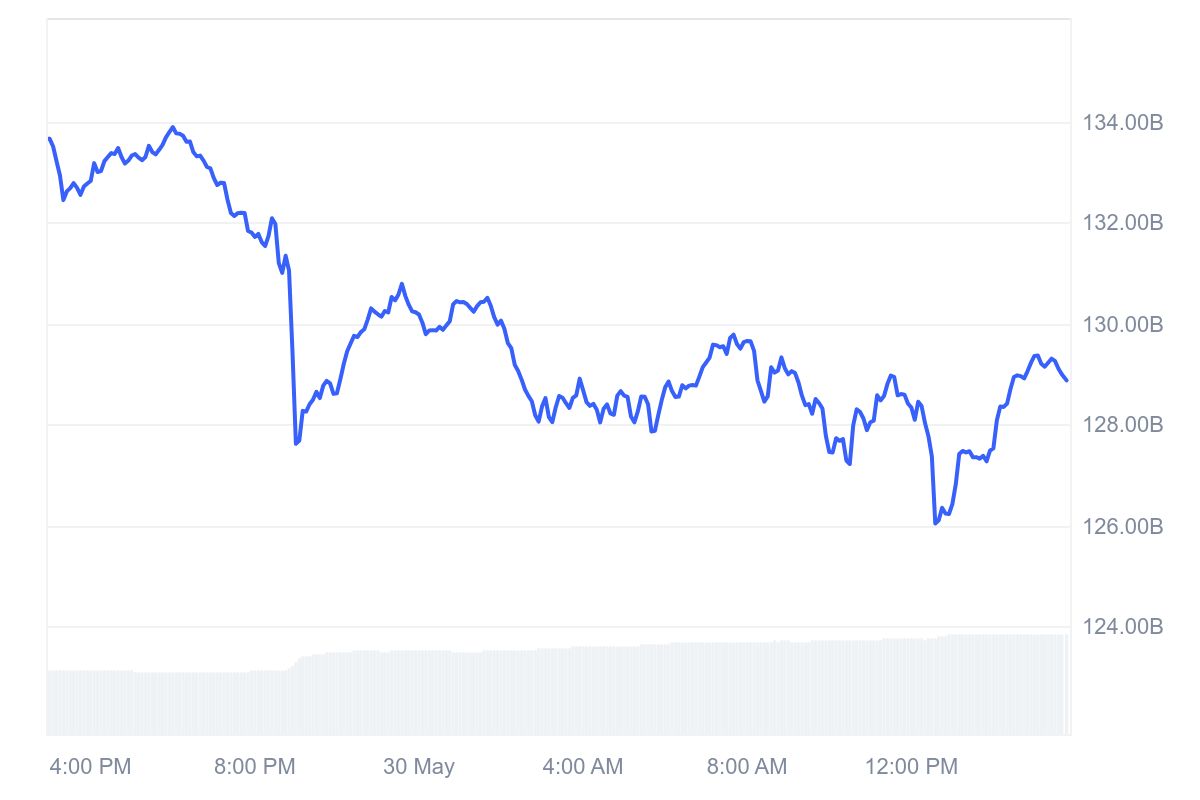Select the 130.00B y-axis label
Screen dimensions: 1200x800
tap(1123, 325)
